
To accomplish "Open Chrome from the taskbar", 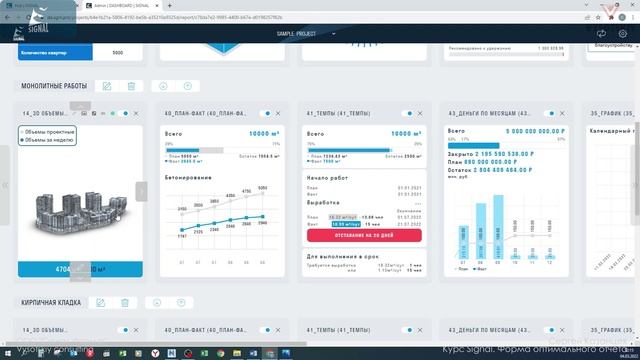I will [220, 353].
